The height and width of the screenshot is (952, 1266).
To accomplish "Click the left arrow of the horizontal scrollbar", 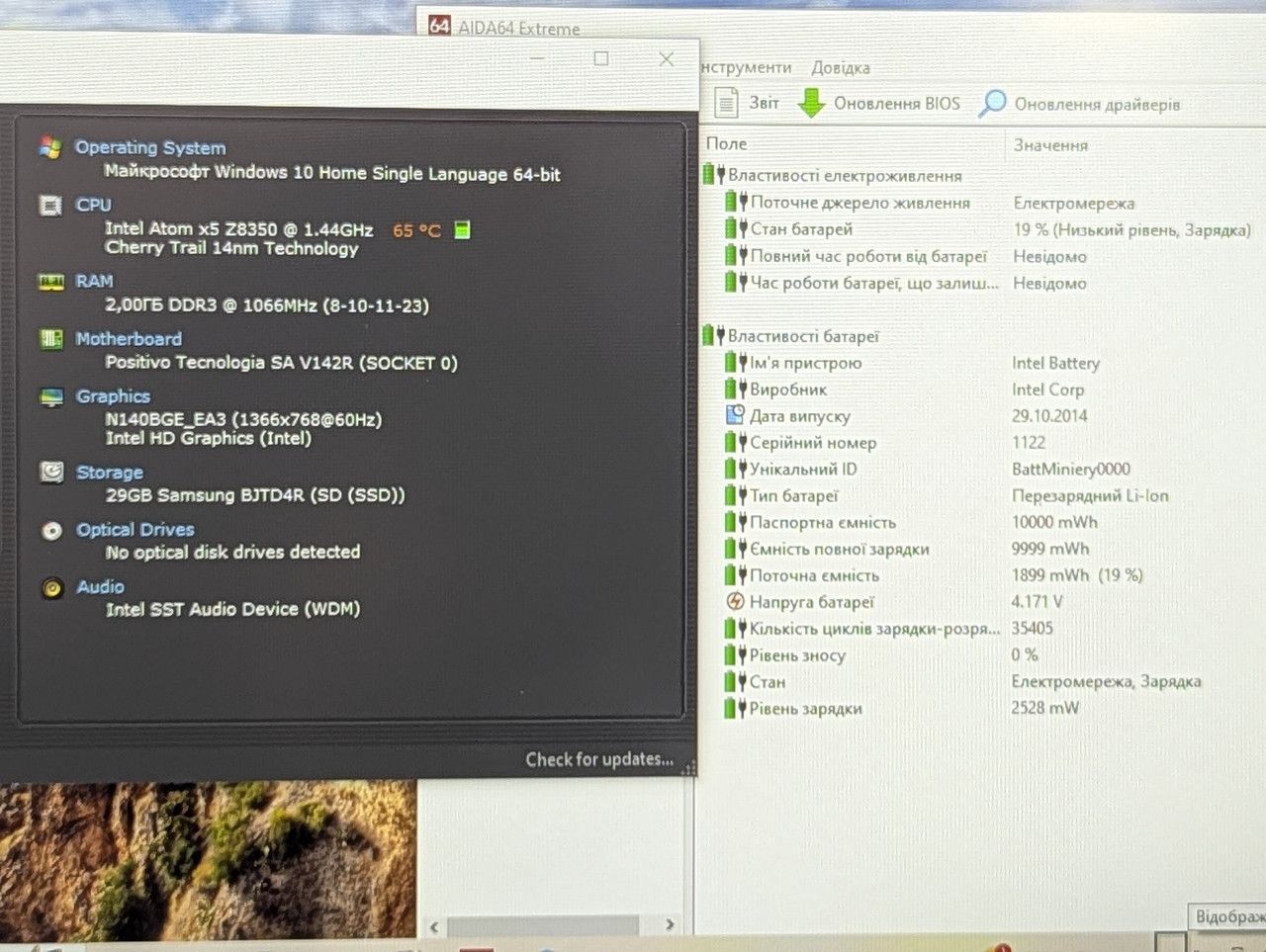I will [x=434, y=926].
